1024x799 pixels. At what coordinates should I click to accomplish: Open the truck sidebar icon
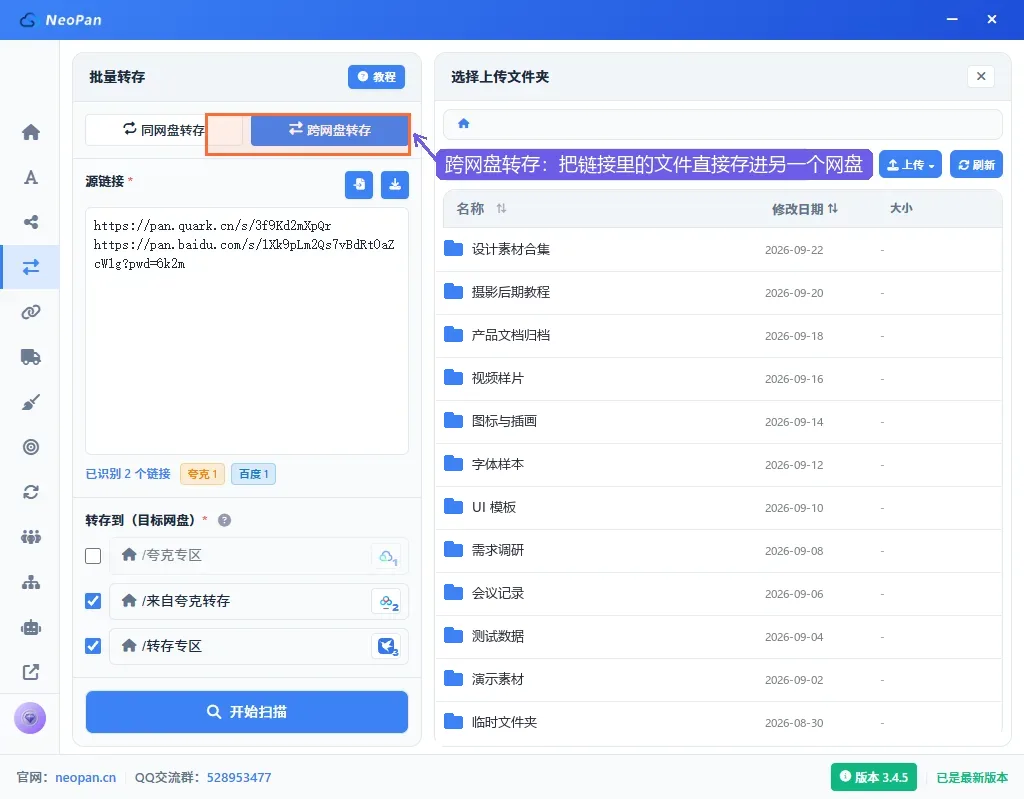(31, 357)
